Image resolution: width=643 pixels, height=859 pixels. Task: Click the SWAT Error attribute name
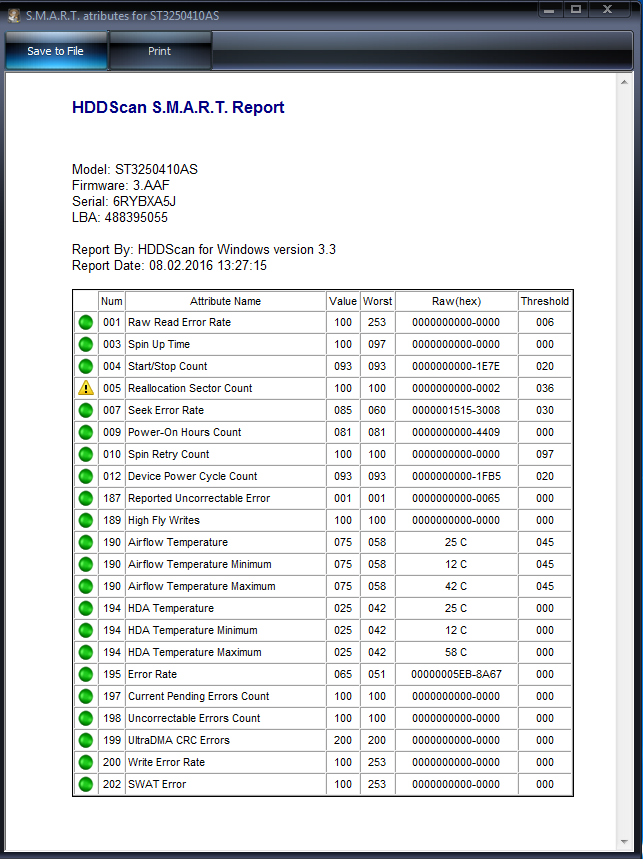[157, 784]
